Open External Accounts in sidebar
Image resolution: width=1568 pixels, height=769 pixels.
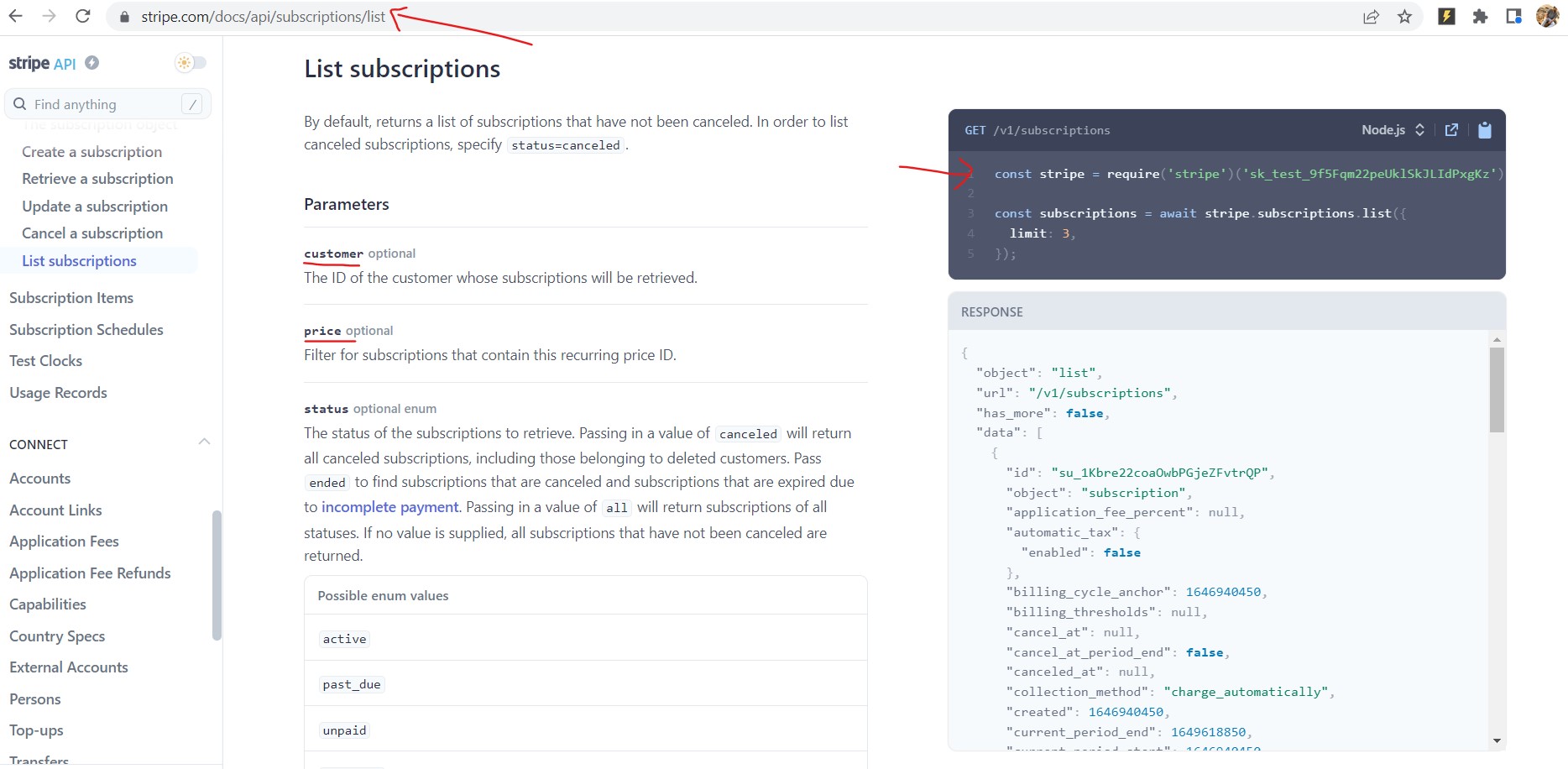[69, 667]
